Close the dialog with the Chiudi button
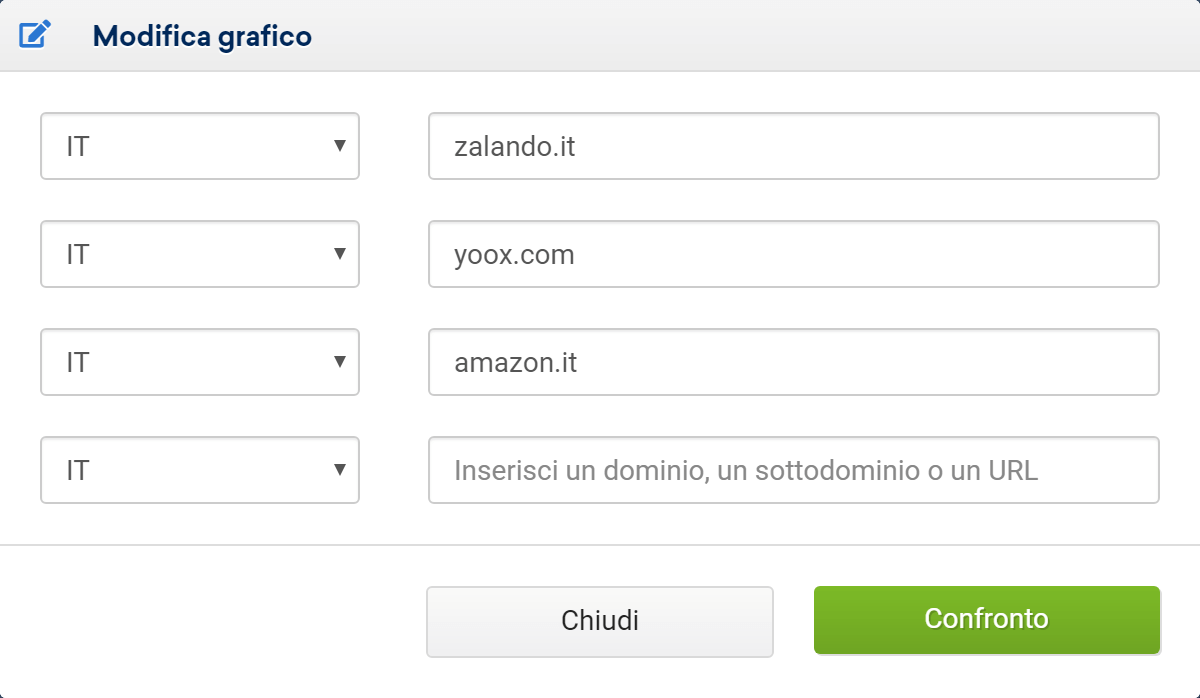Image resolution: width=1200 pixels, height=698 pixels. pos(600,621)
